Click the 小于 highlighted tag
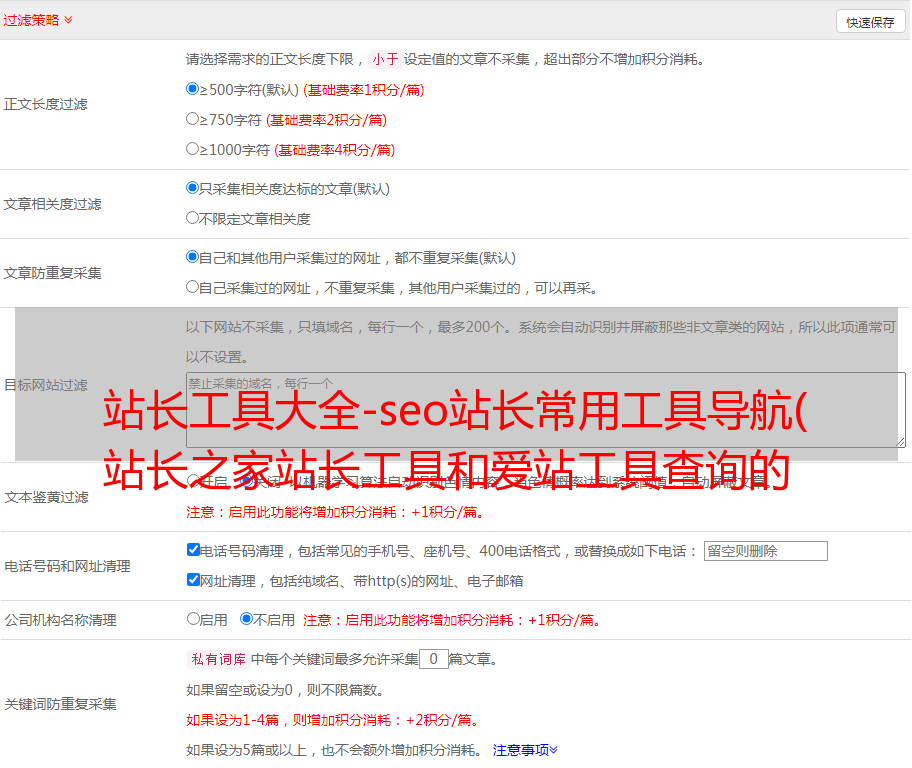The width and height of the screenshot is (912, 768). pyautogui.click(x=385, y=59)
